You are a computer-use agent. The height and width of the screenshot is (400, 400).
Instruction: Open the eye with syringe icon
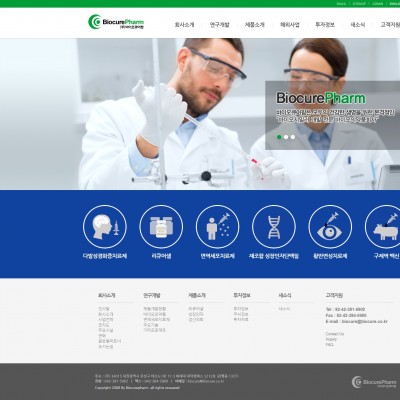pyautogui.click(x=330, y=227)
